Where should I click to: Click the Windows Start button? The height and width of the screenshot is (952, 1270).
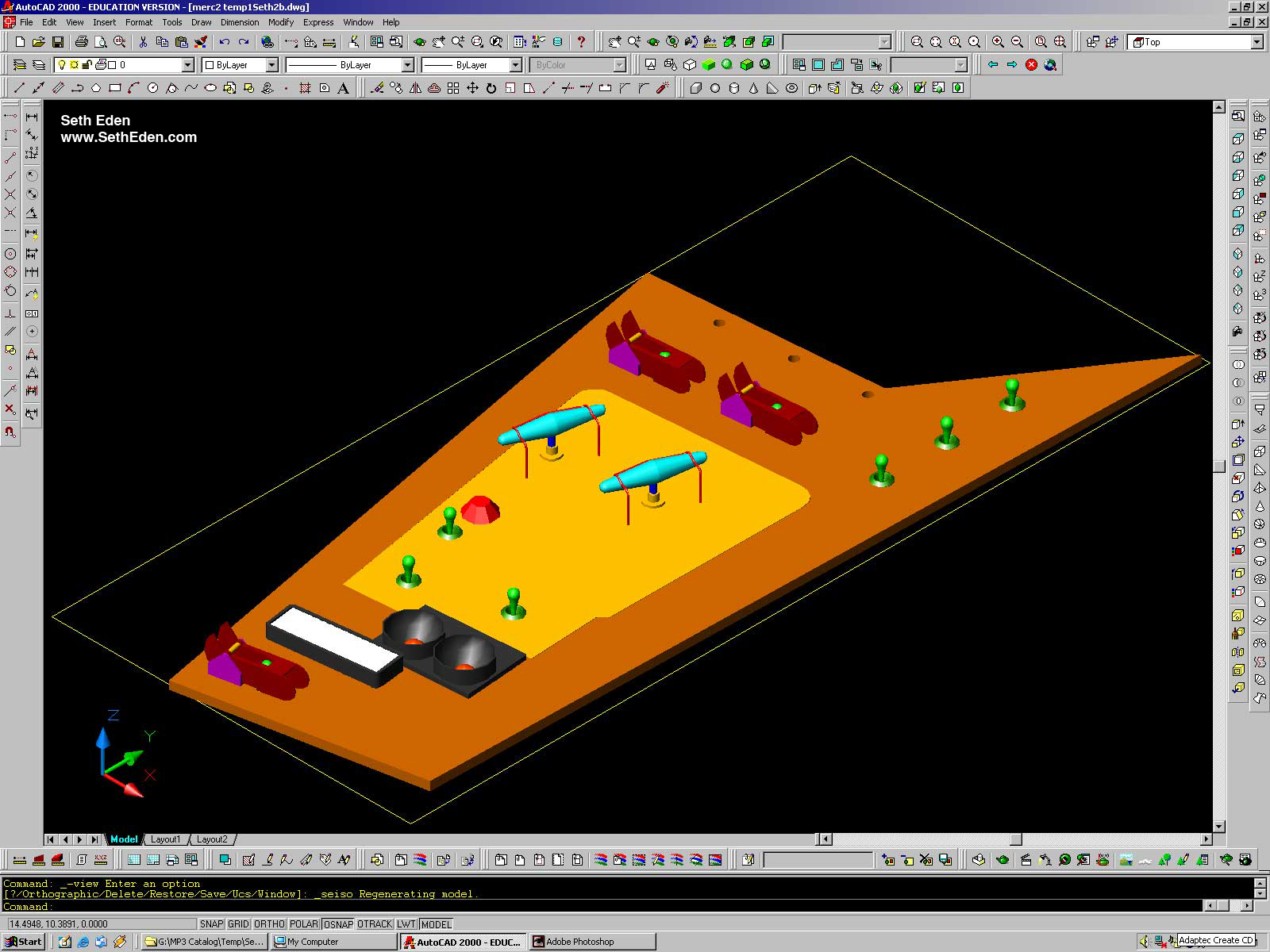[24, 942]
